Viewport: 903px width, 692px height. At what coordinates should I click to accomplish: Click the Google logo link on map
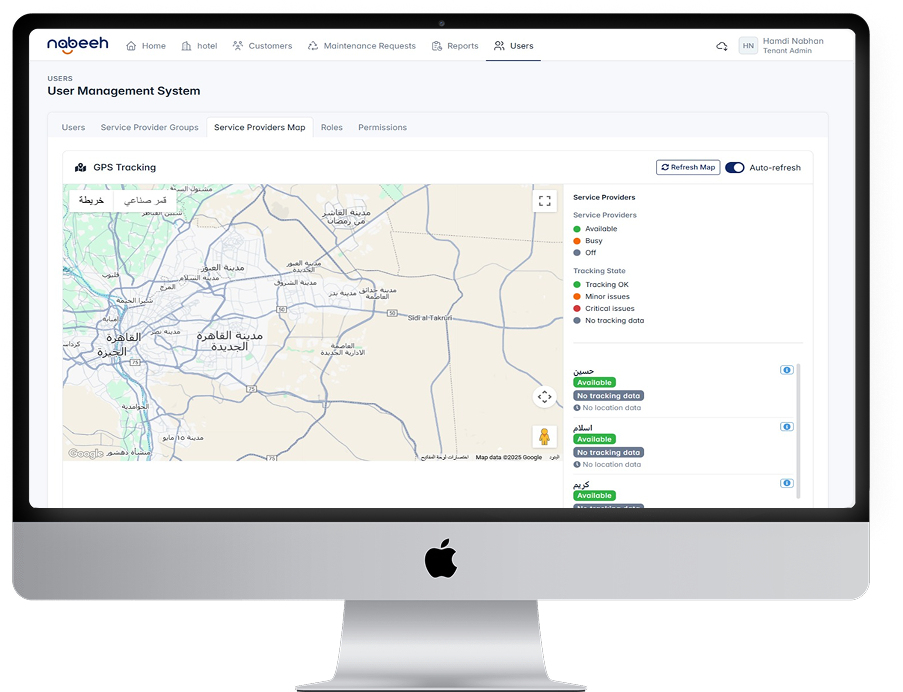[85, 454]
